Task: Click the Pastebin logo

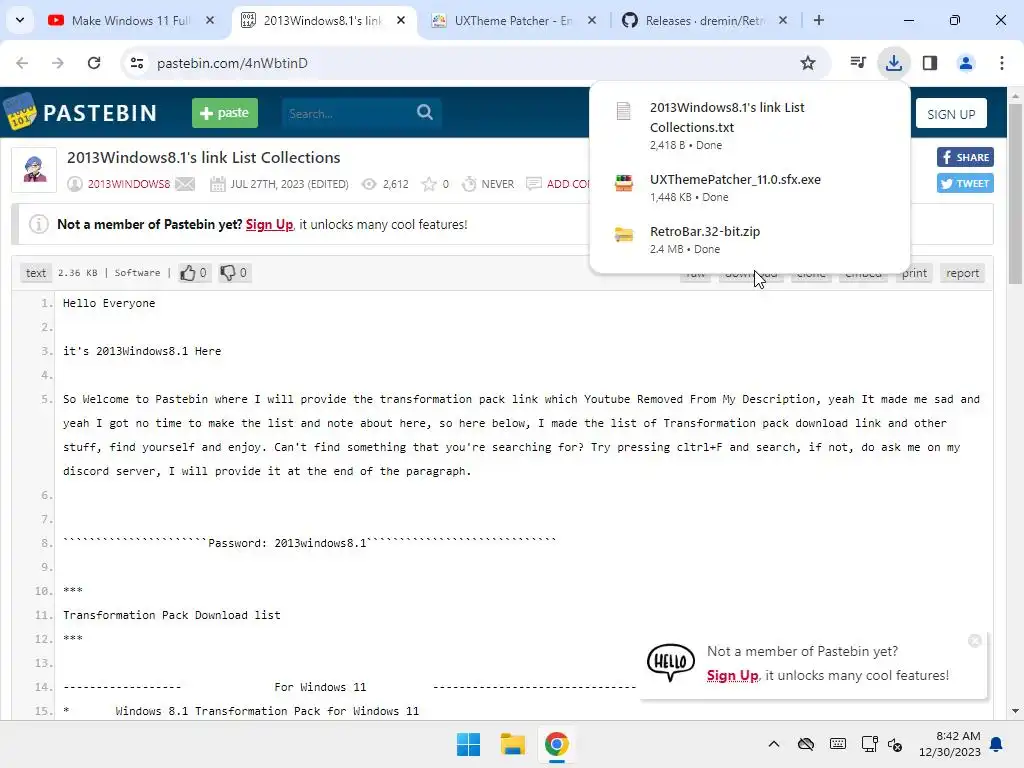Action: point(81,112)
